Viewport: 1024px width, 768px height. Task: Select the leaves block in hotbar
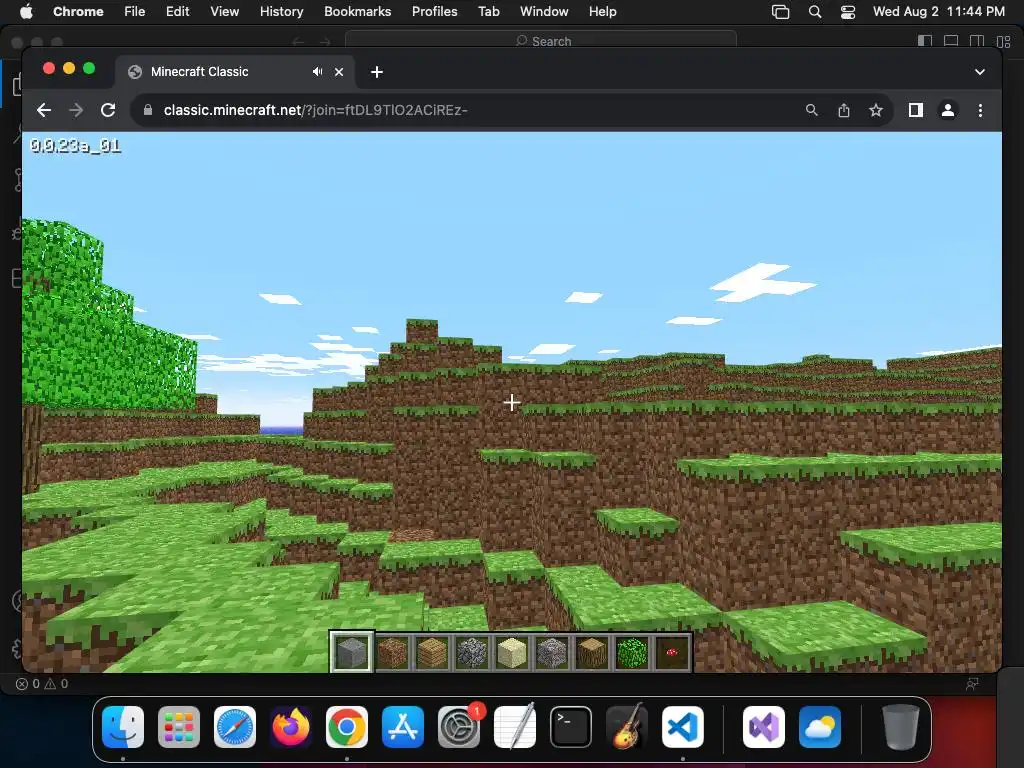pyautogui.click(x=632, y=652)
